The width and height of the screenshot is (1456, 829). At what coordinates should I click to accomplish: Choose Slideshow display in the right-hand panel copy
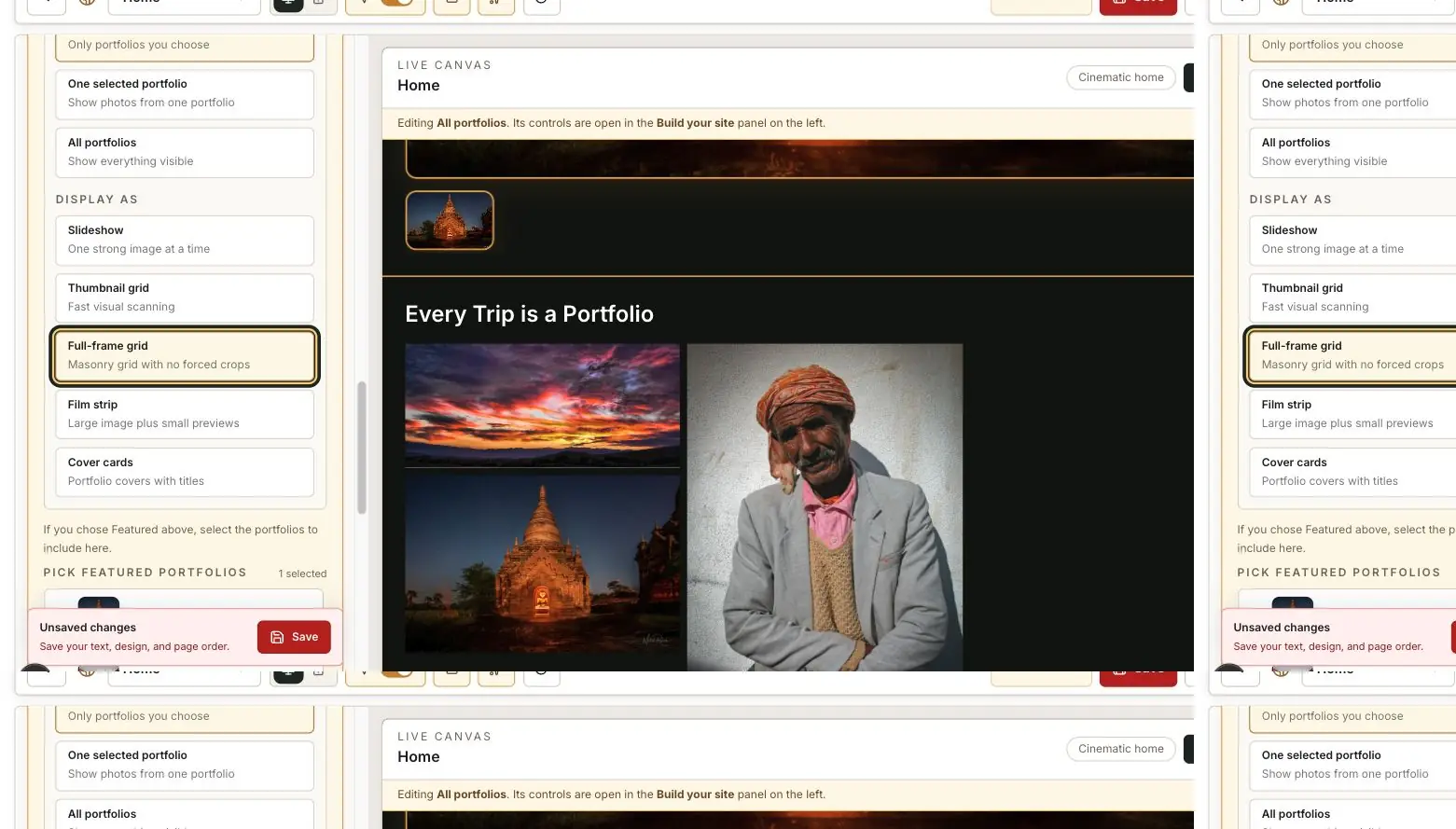[x=1352, y=240]
